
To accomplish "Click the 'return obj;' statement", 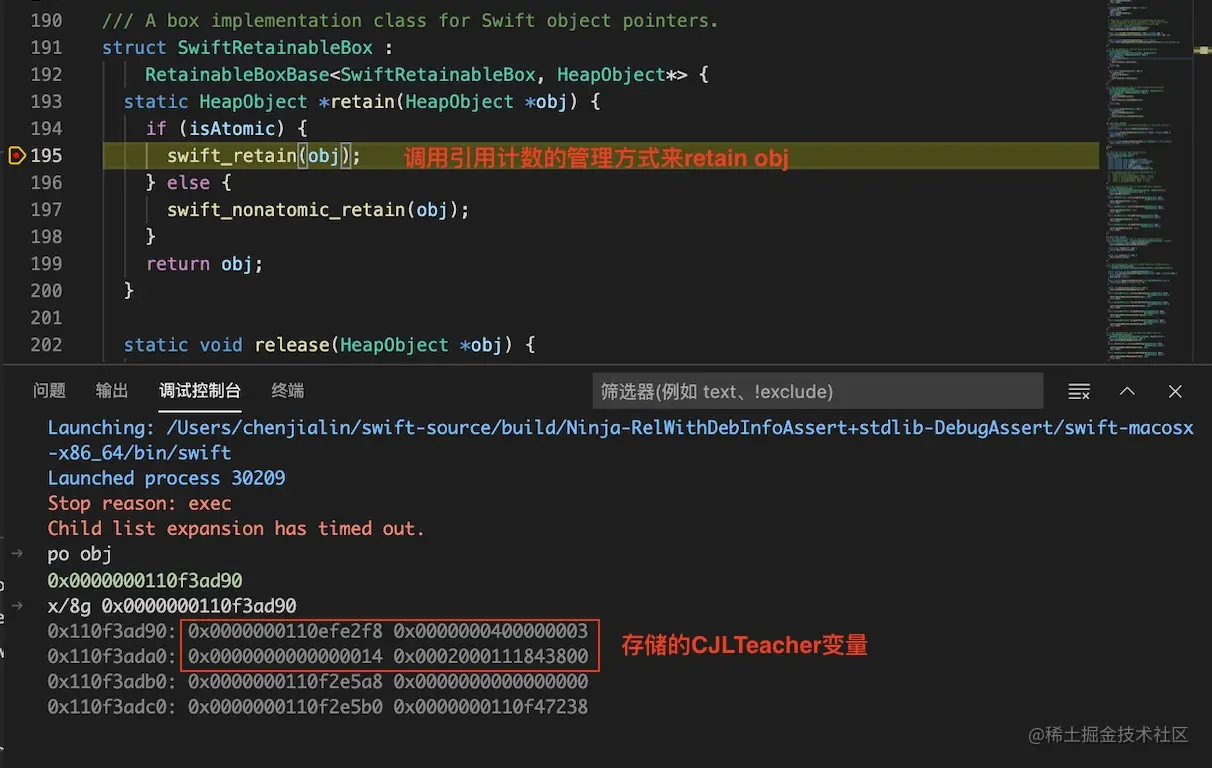I will 204,264.
